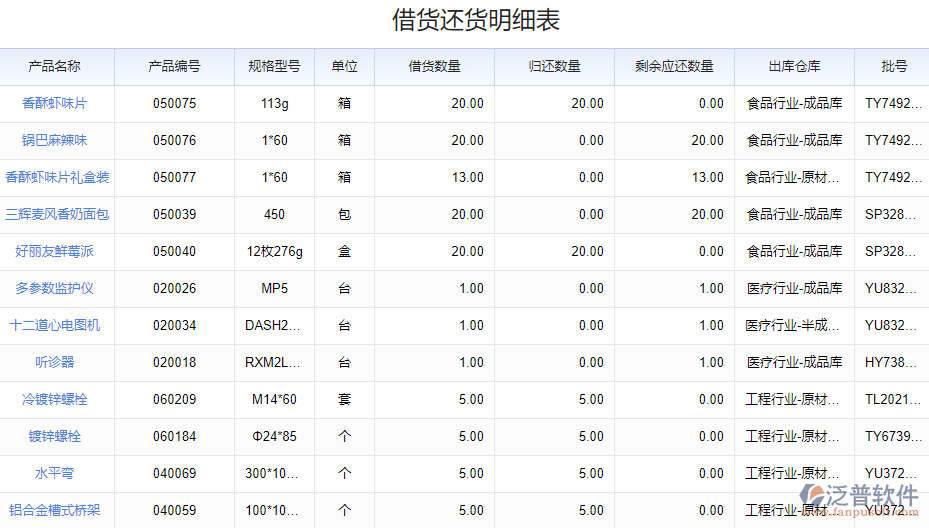Click the 450 specification cell
Viewport: 929px width, 528px height.
(x=274, y=215)
